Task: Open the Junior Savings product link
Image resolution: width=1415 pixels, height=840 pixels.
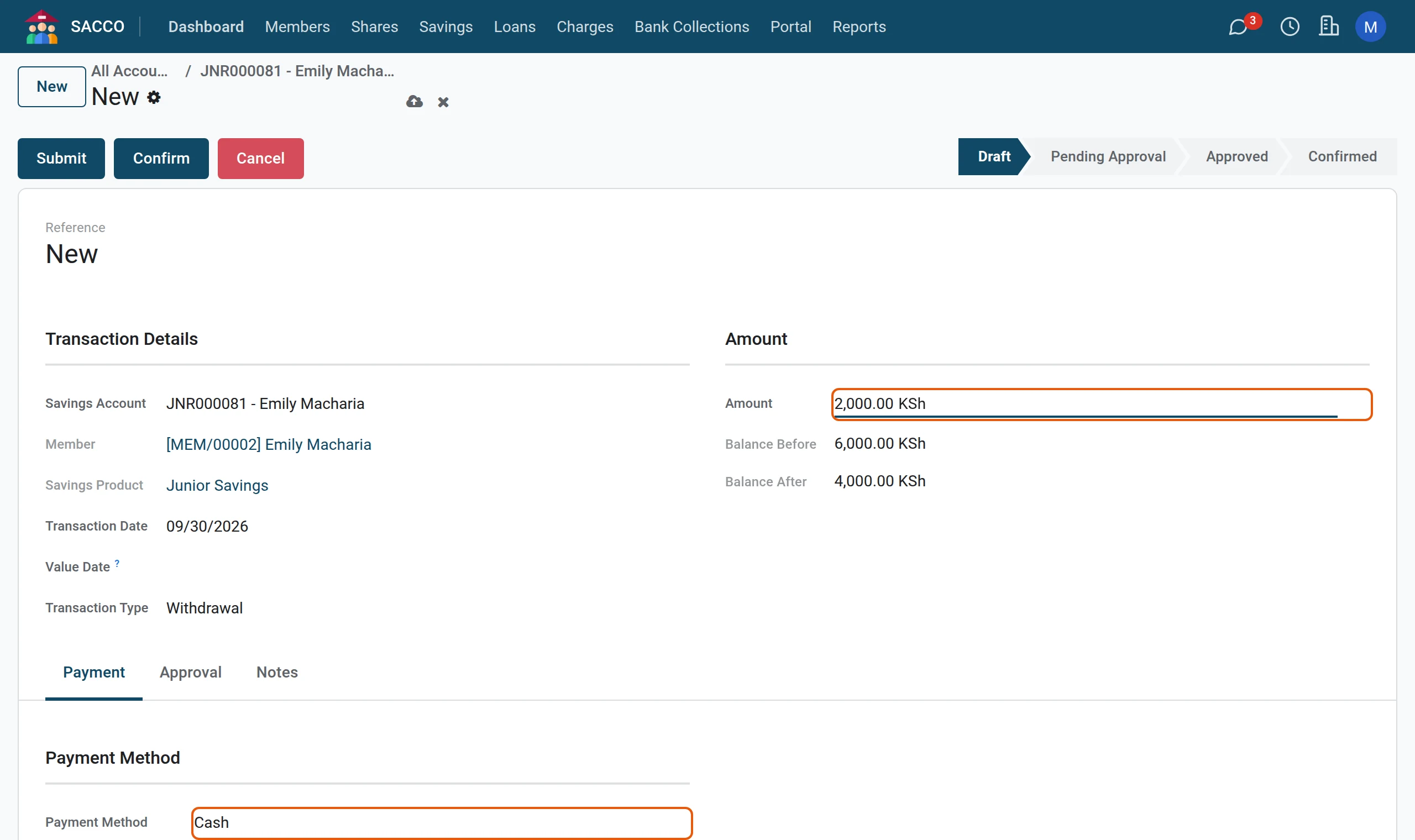Action: pos(217,485)
